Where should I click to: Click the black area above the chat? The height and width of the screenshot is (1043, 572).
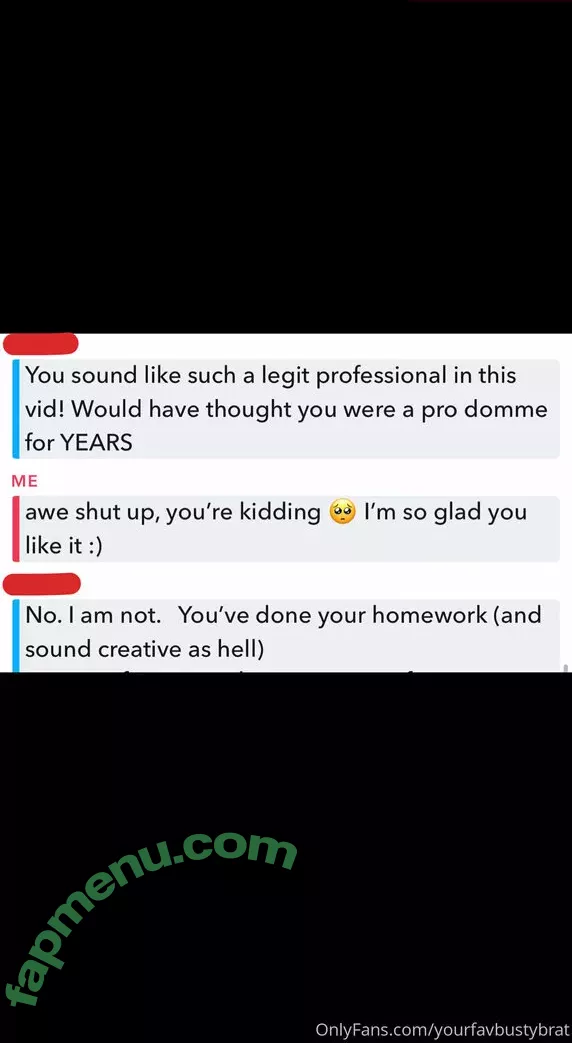[286, 166]
